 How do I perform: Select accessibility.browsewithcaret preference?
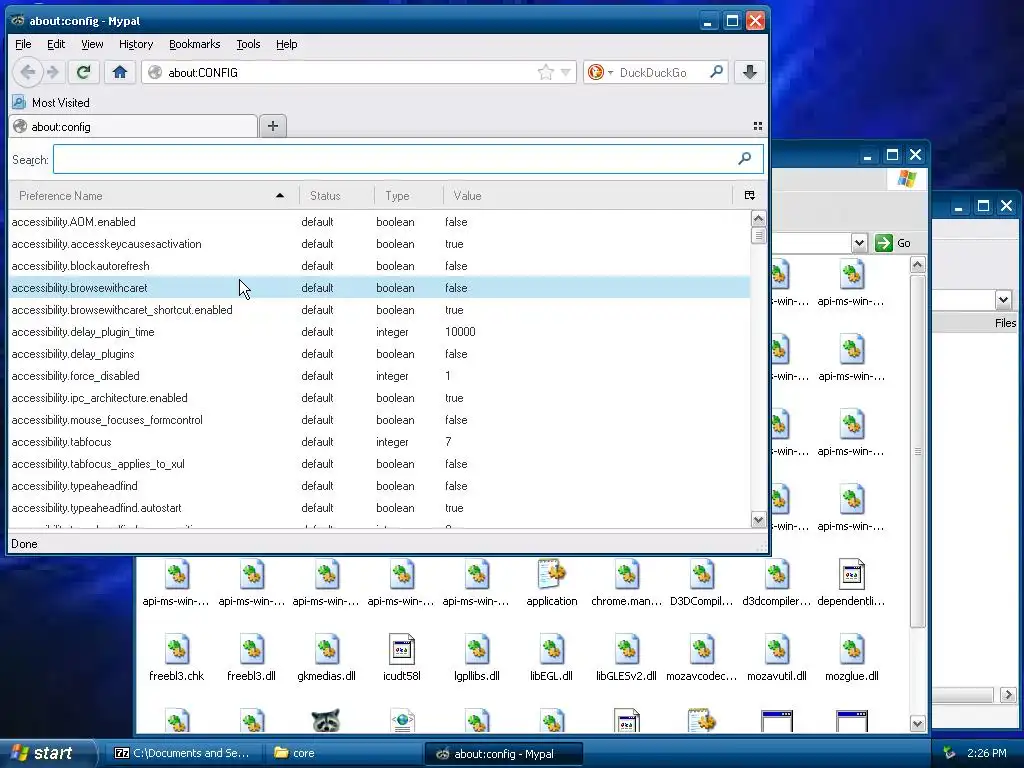379,288
